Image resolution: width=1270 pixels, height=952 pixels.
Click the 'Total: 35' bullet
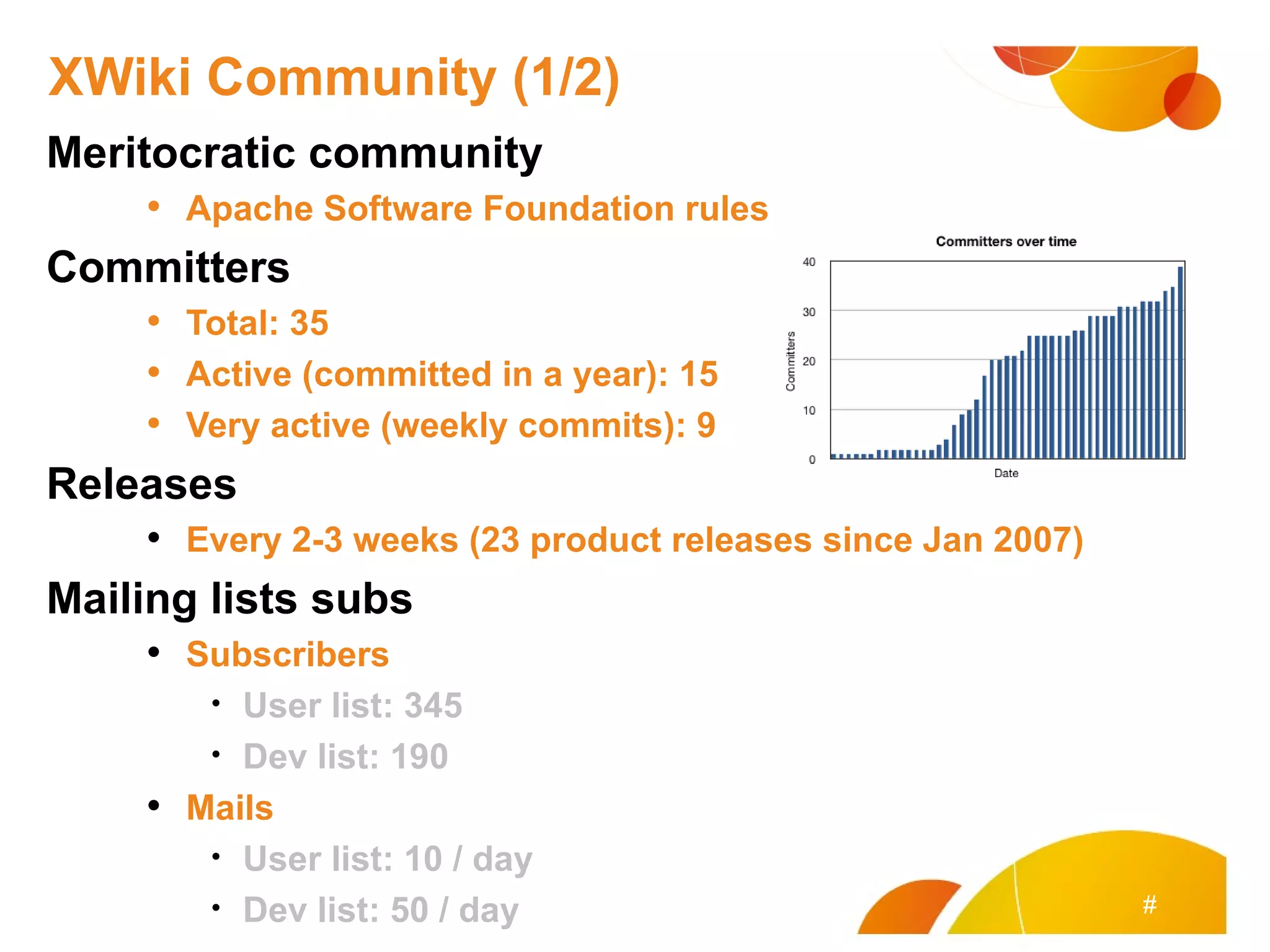click(x=257, y=323)
